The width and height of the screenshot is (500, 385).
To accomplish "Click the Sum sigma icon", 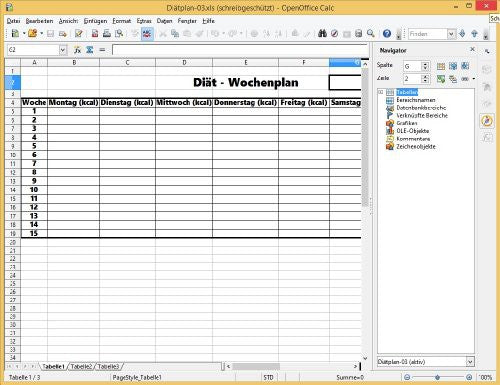I will click(90, 50).
